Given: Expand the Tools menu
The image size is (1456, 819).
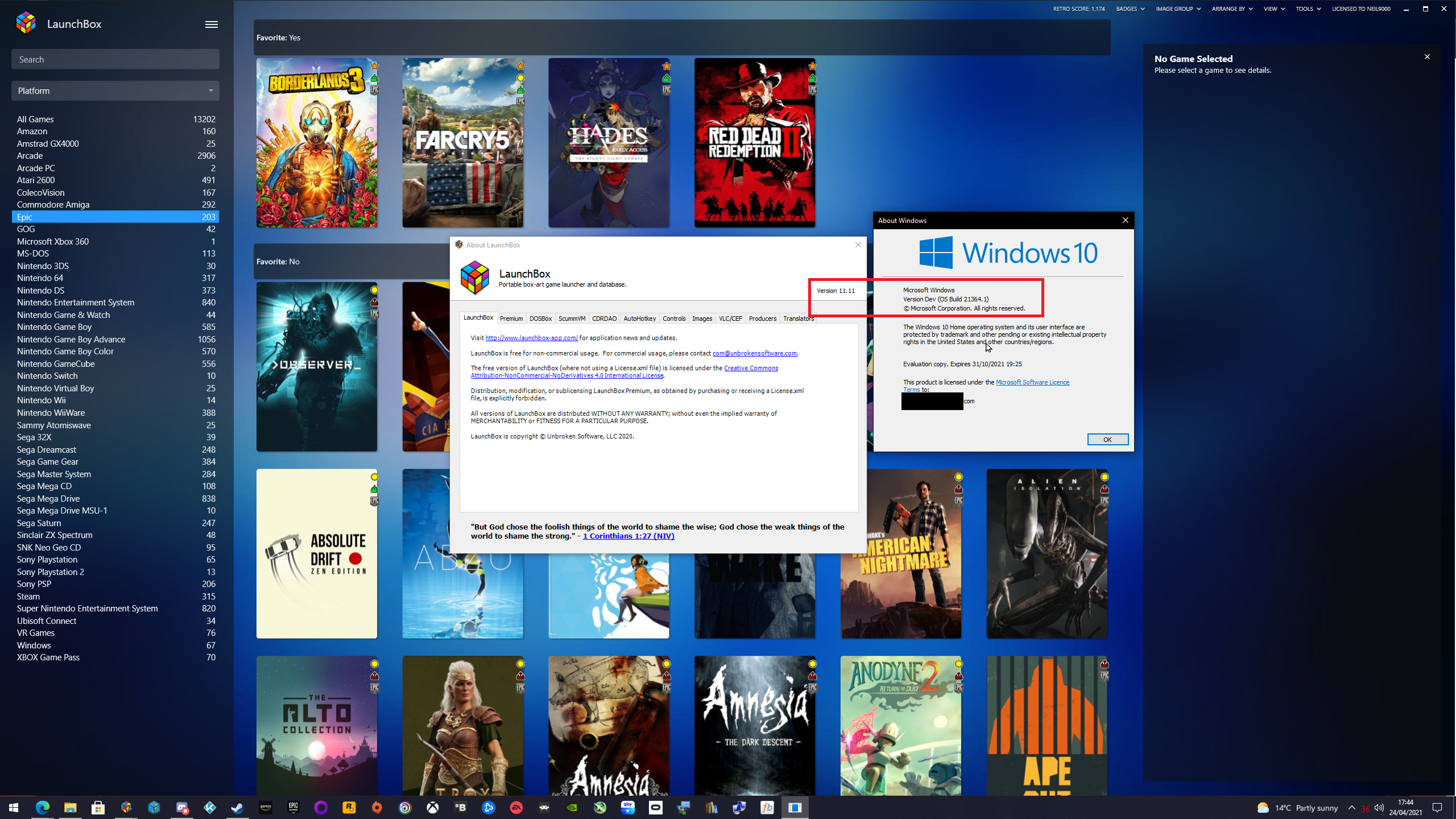Looking at the screenshot, I should tap(1308, 9).
